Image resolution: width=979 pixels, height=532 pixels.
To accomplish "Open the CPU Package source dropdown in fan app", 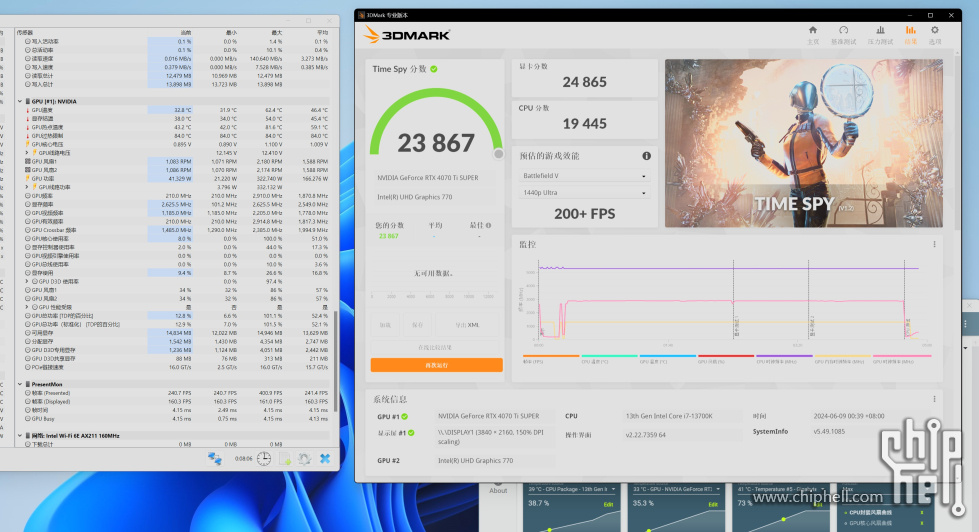I will (x=572, y=489).
